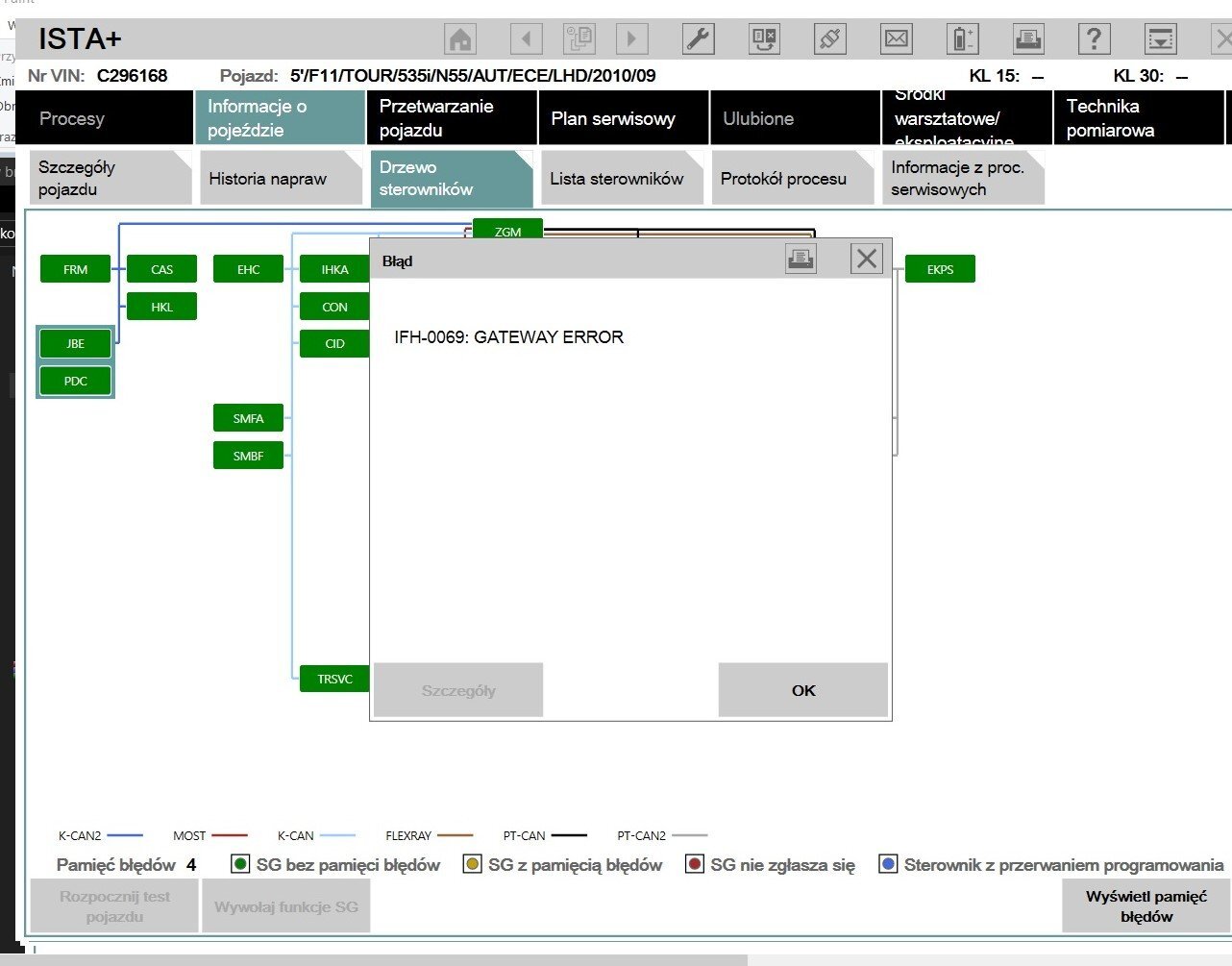
Task: Select the CID control unit node
Action: click(x=334, y=343)
